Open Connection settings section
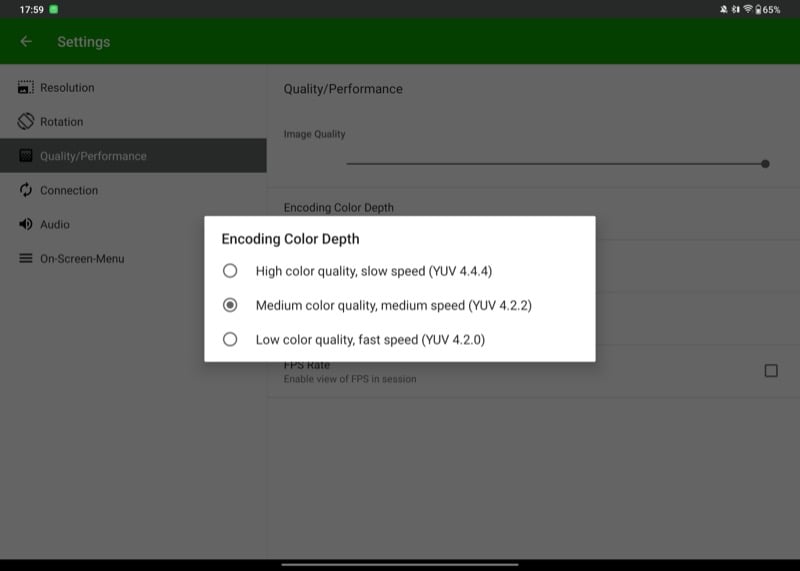This screenshot has width=800, height=571. (133, 190)
